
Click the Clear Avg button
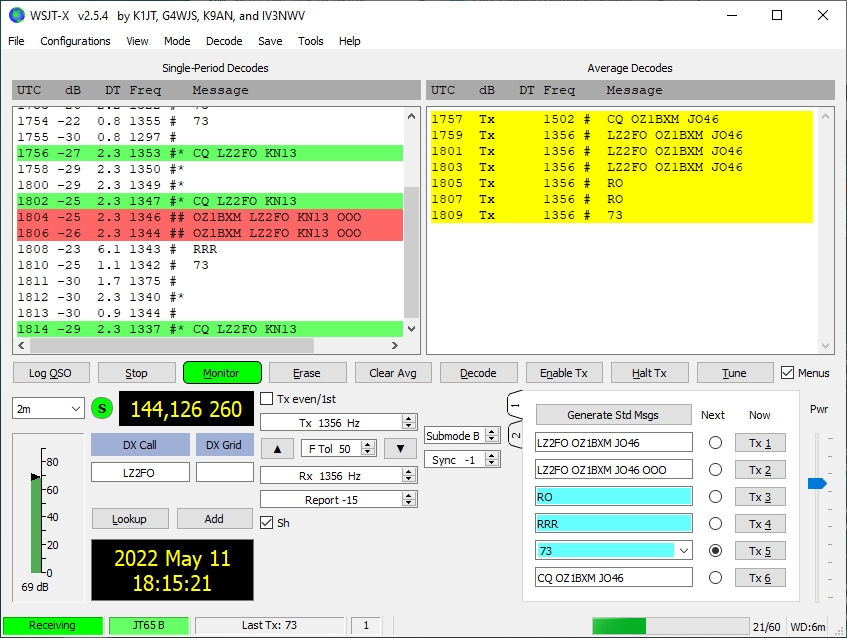[393, 373]
